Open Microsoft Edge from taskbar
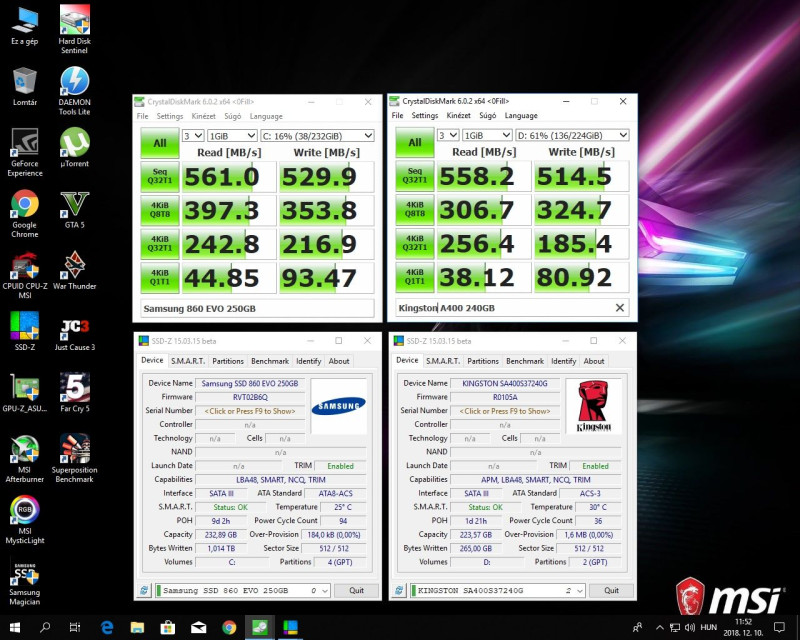The width and height of the screenshot is (800, 640). pyautogui.click(x=106, y=627)
